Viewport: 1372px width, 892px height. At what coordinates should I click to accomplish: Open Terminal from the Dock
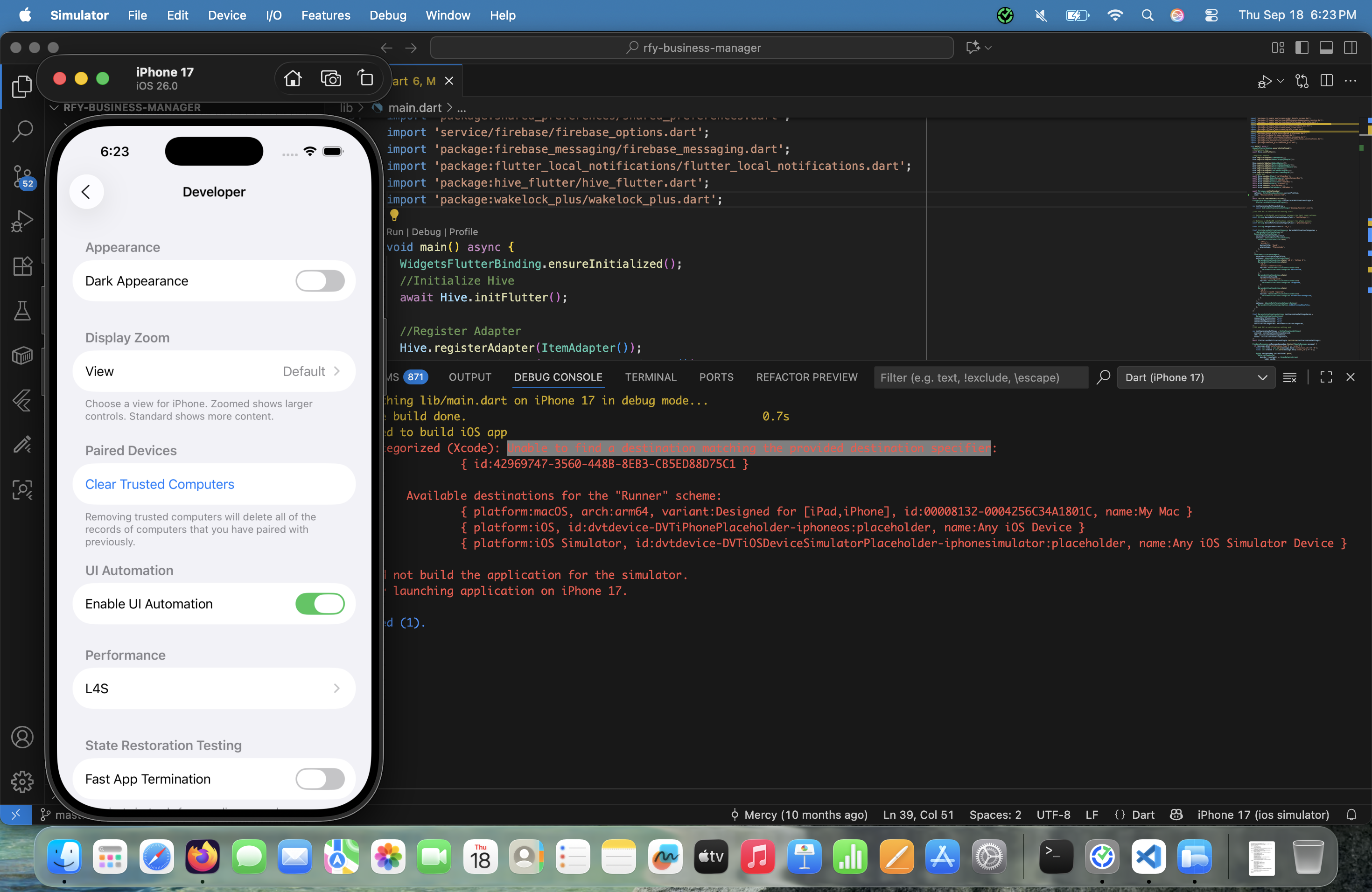(1056, 857)
